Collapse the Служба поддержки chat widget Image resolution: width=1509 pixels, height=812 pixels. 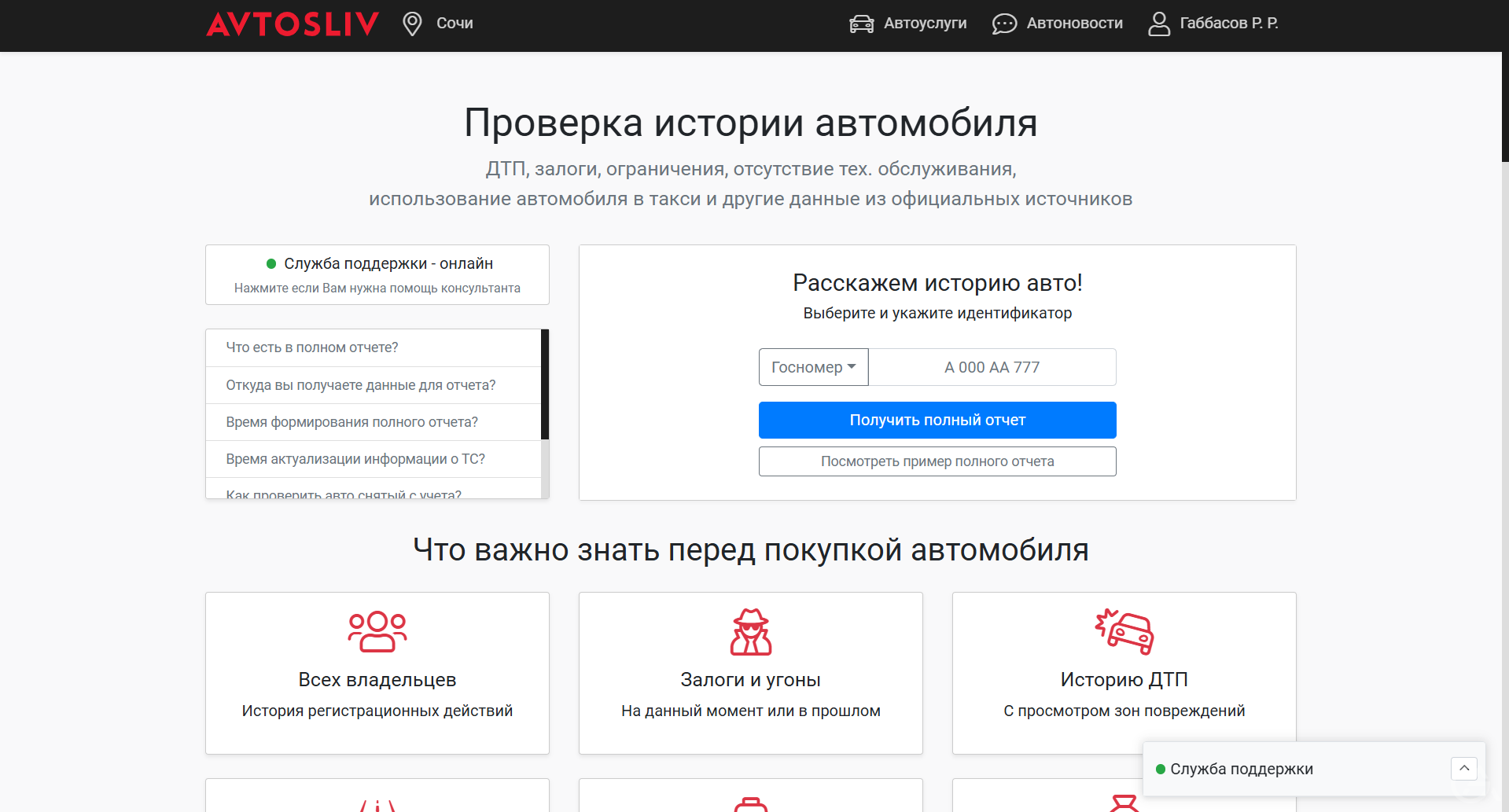[1464, 768]
